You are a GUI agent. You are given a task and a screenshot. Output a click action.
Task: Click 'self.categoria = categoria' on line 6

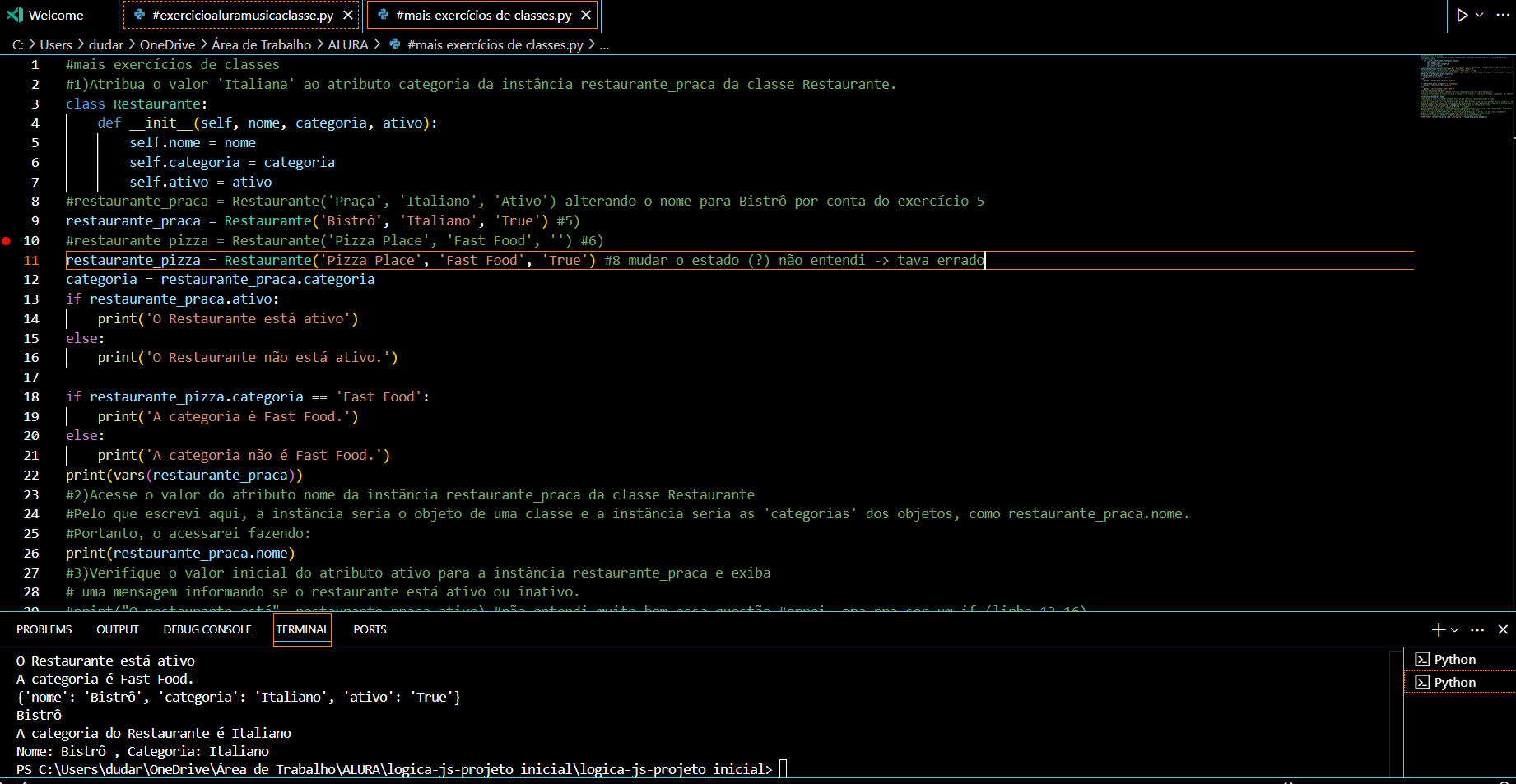click(232, 162)
